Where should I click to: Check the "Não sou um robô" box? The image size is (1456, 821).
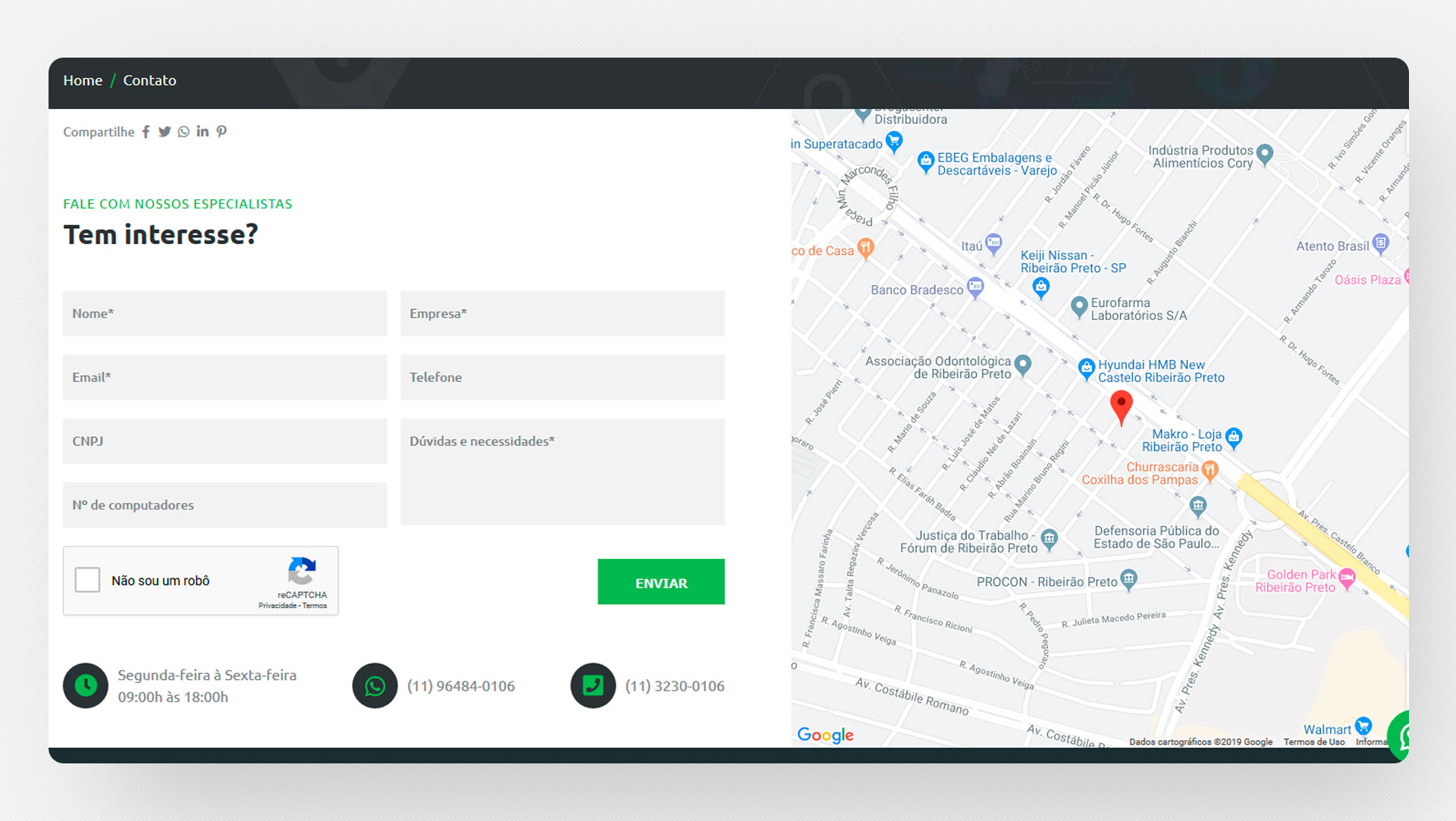pyautogui.click(x=87, y=580)
